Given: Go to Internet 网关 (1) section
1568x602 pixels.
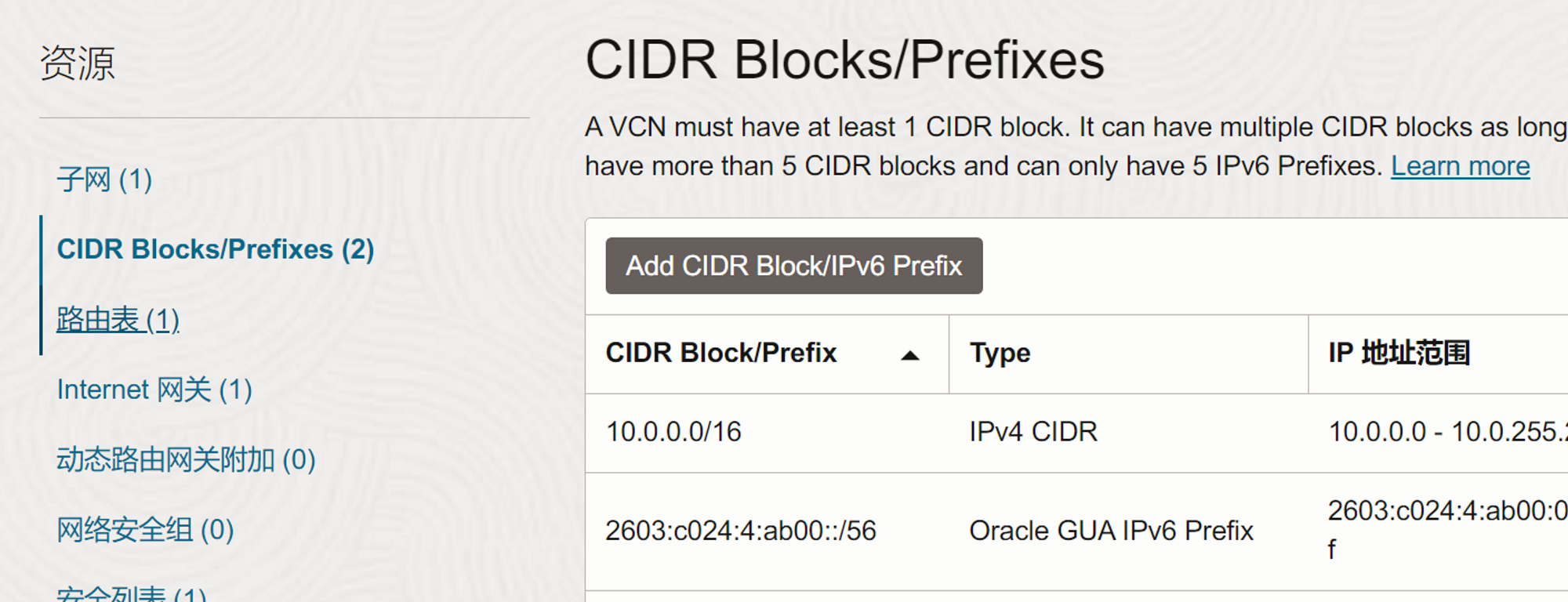Looking at the screenshot, I should pos(154,390).
